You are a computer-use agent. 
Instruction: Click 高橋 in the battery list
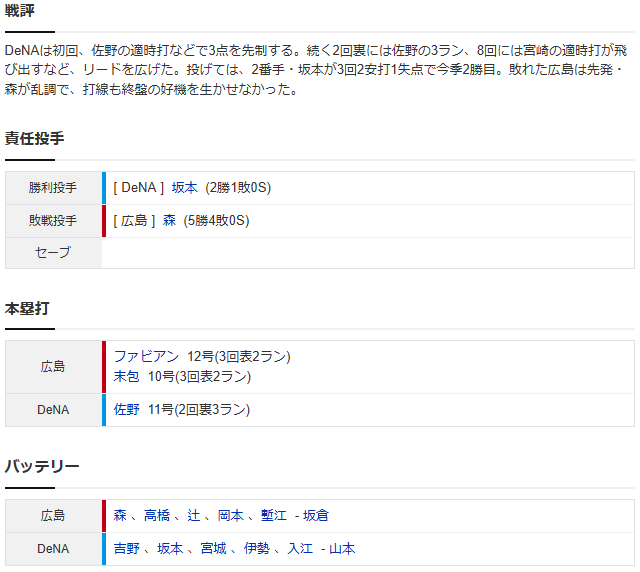[157, 515]
